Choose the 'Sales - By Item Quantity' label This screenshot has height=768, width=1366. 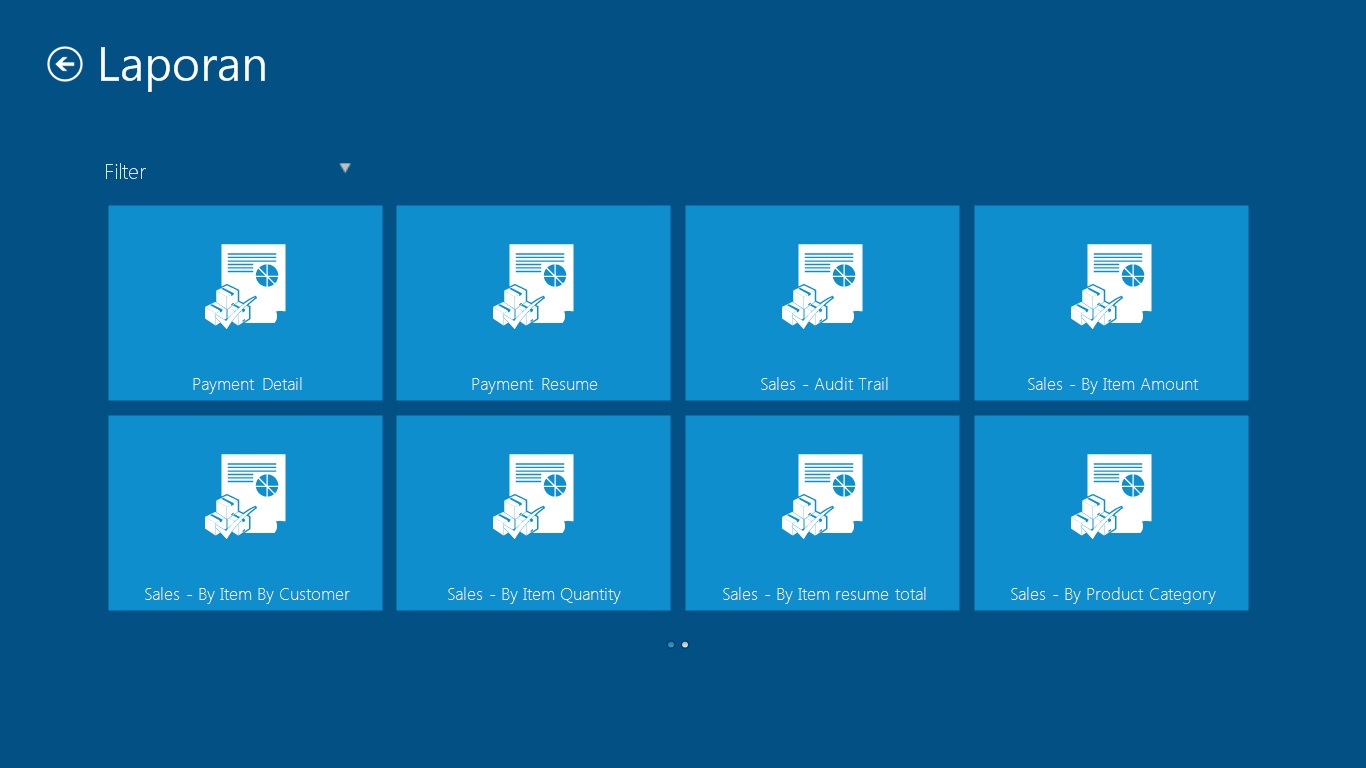pos(534,594)
